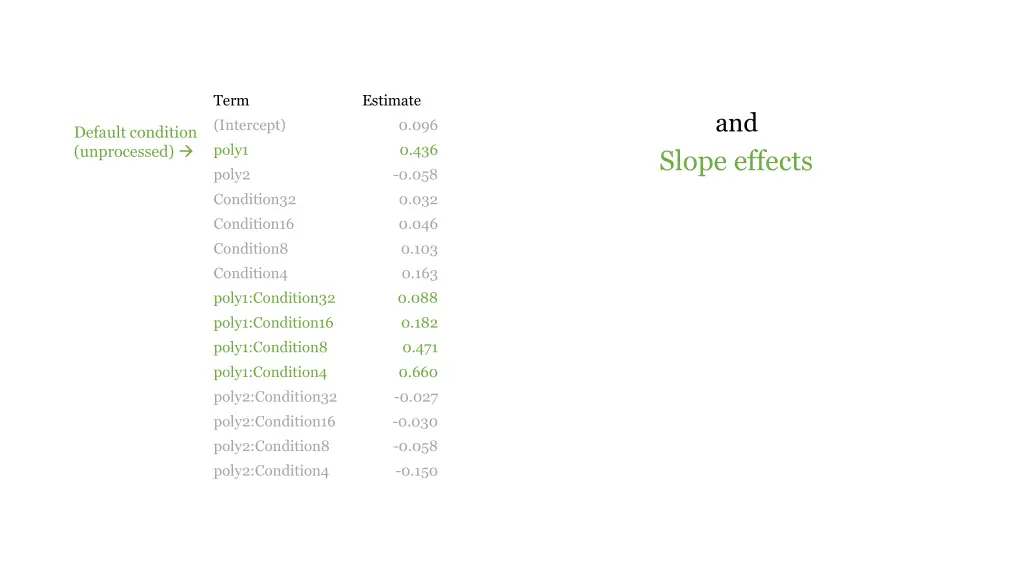Image resolution: width=1024 pixels, height=576 pixels.
Task: Click the 'Slope effects' green heading
Action: click(x=736, y=162)
